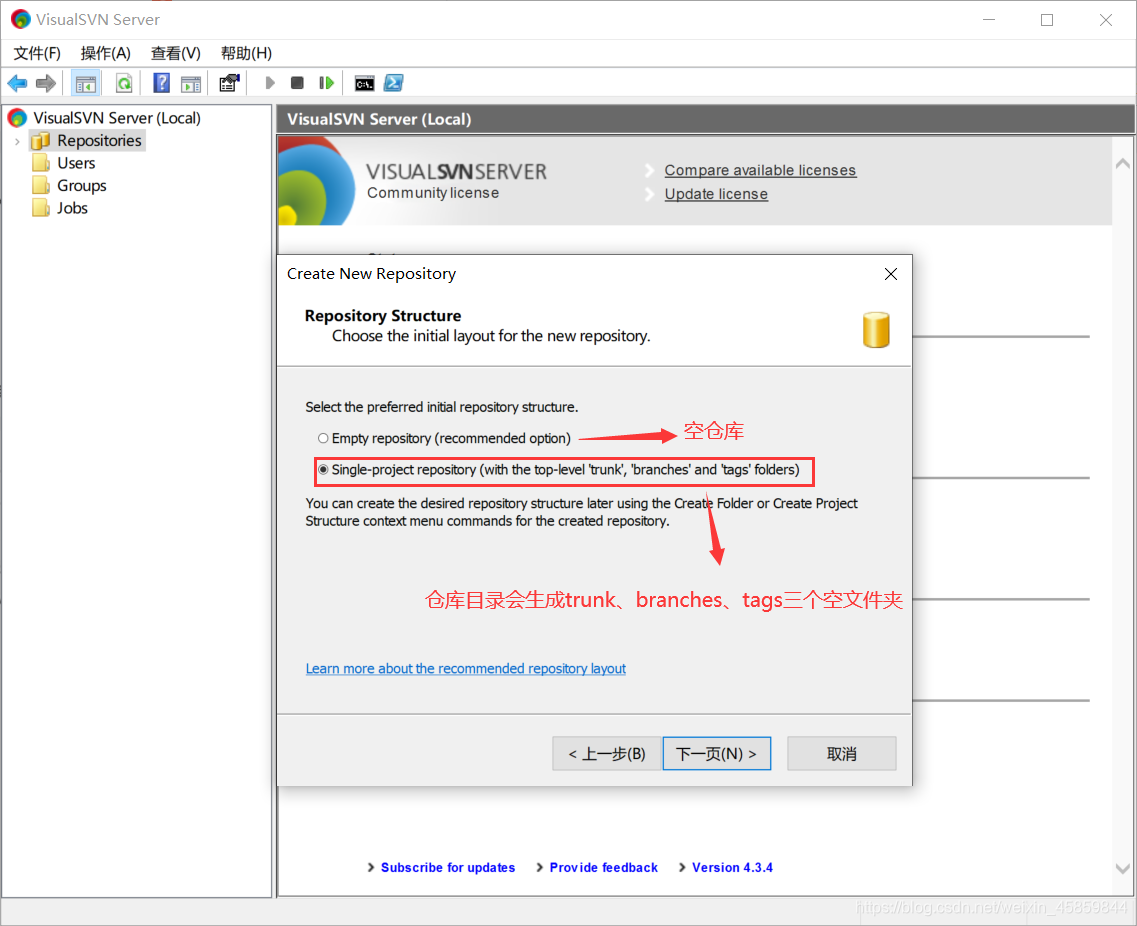Screen dimensions: 1137x926
Task: Click the Forward arrow toolbar icon
Action: [x=46, y=83]
